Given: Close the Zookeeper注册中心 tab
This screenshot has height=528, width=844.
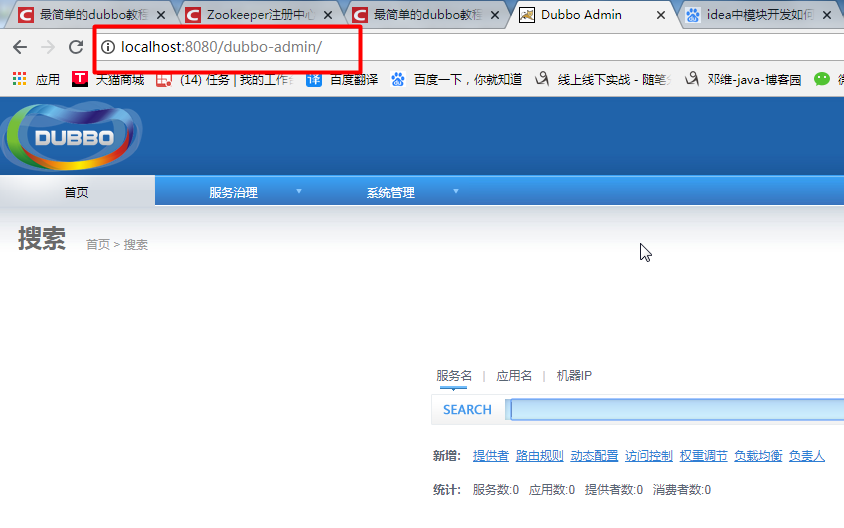Looking at the screenshot, I should click(x=328, y=15).
